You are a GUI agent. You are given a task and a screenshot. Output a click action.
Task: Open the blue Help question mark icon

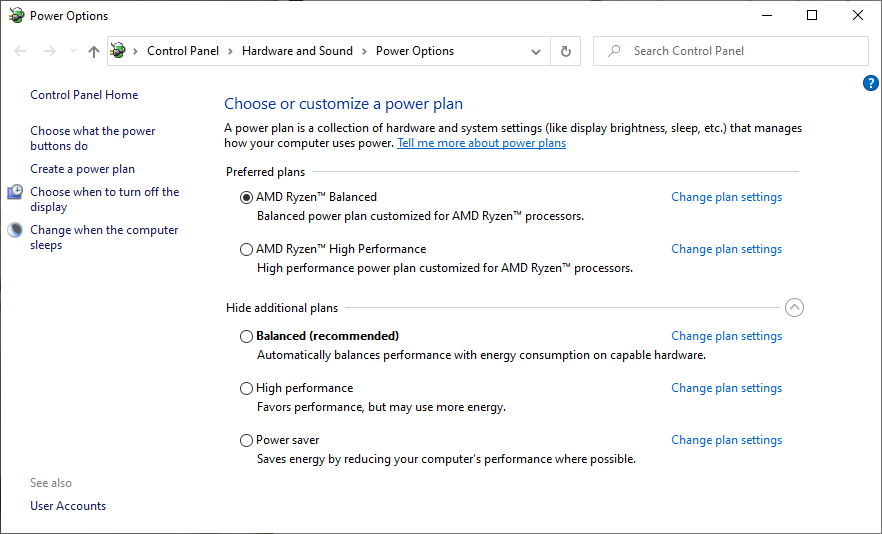click(870, 83)
